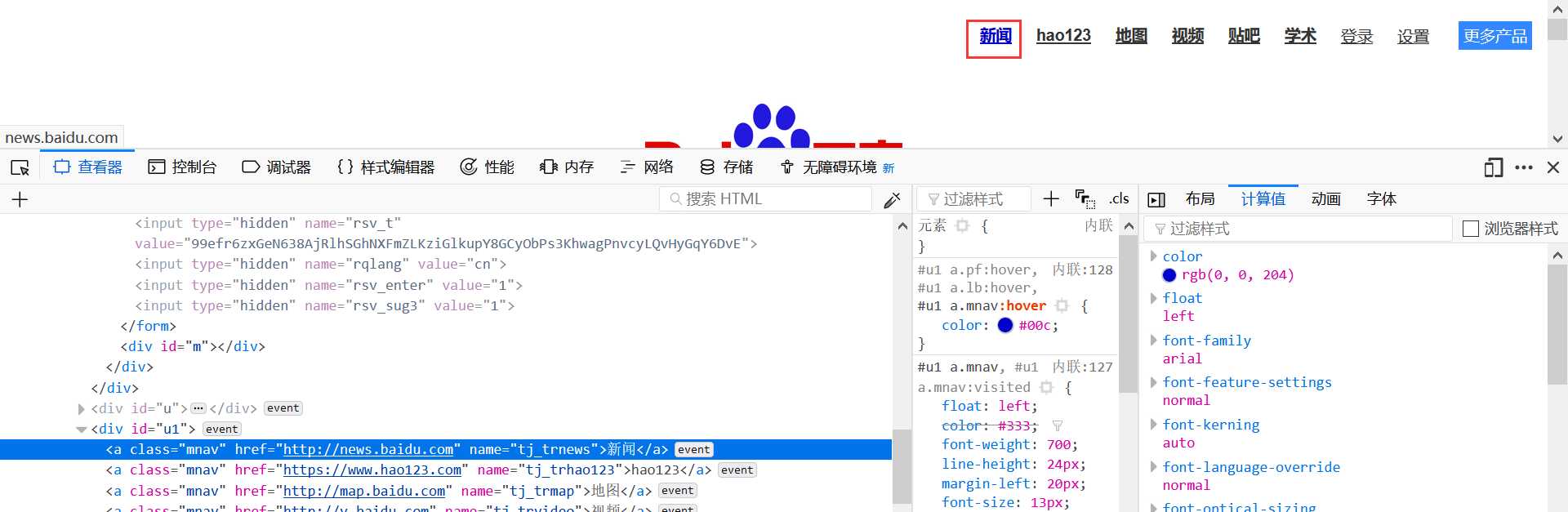Select the 计算值 computed tab
The image size is (1568, 512).
tap(1263, 198)
